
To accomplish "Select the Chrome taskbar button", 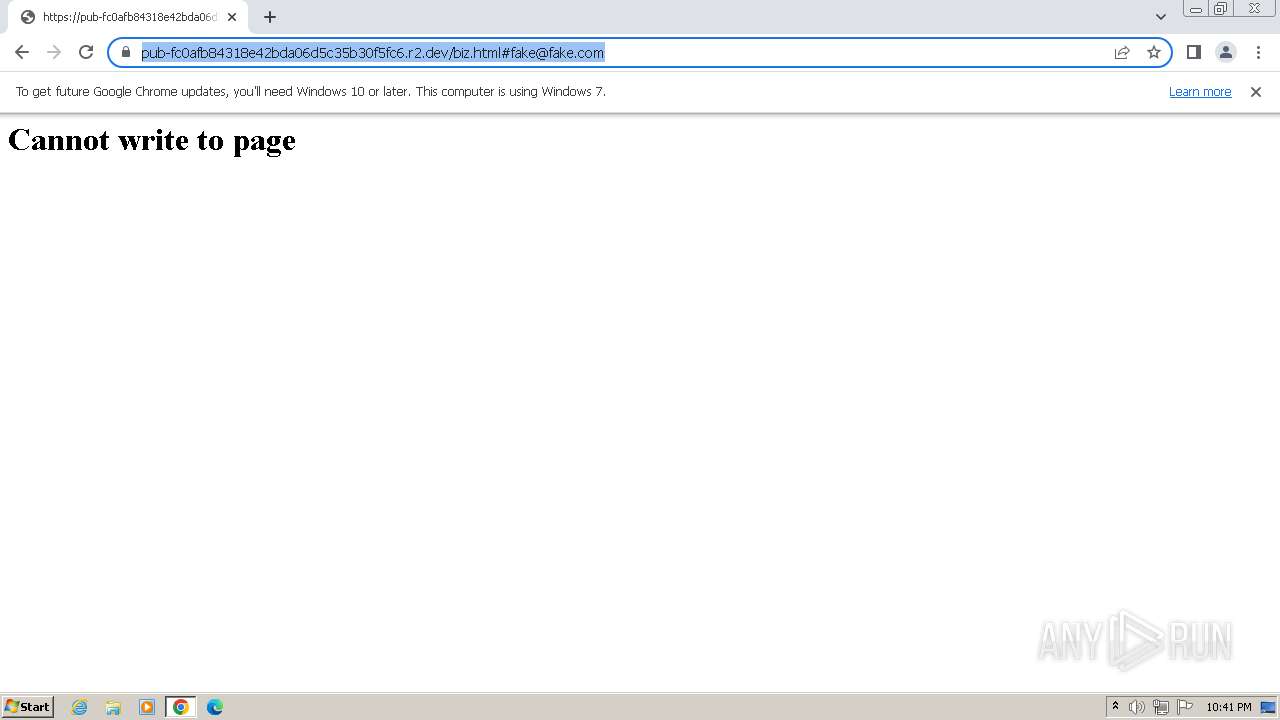I will click(x=181, y=707).
